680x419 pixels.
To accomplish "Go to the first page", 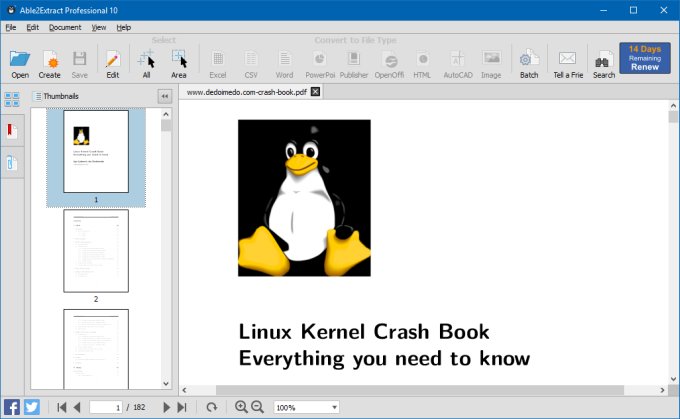I will pyautogui.click(x=62, y=407).
